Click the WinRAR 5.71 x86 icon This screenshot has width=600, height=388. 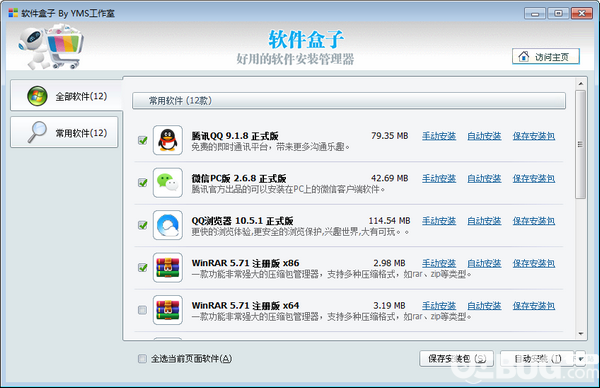(168, 267)
